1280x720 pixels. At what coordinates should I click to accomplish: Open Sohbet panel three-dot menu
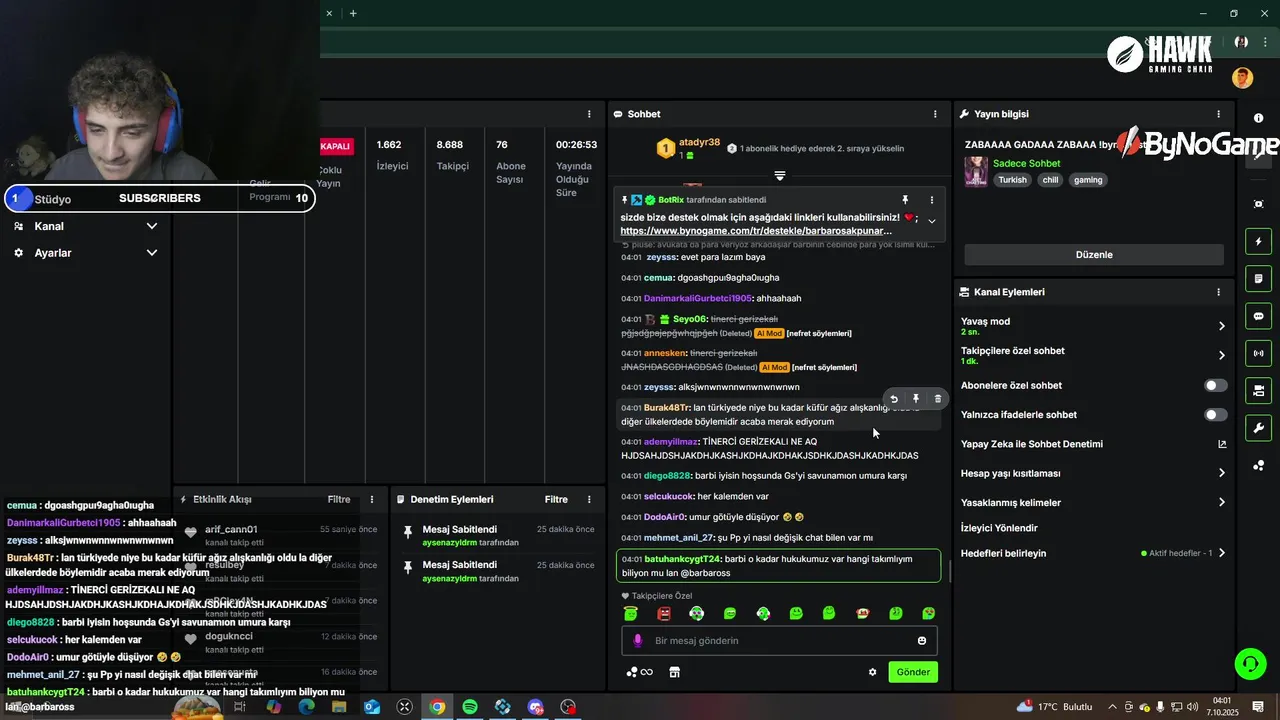[x=935, y=114]
